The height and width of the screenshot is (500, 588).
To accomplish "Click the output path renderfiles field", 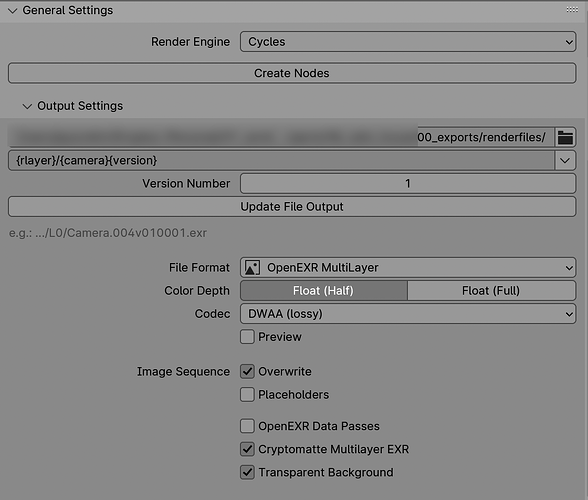I will pyautogui.click(x=281, y=137).
